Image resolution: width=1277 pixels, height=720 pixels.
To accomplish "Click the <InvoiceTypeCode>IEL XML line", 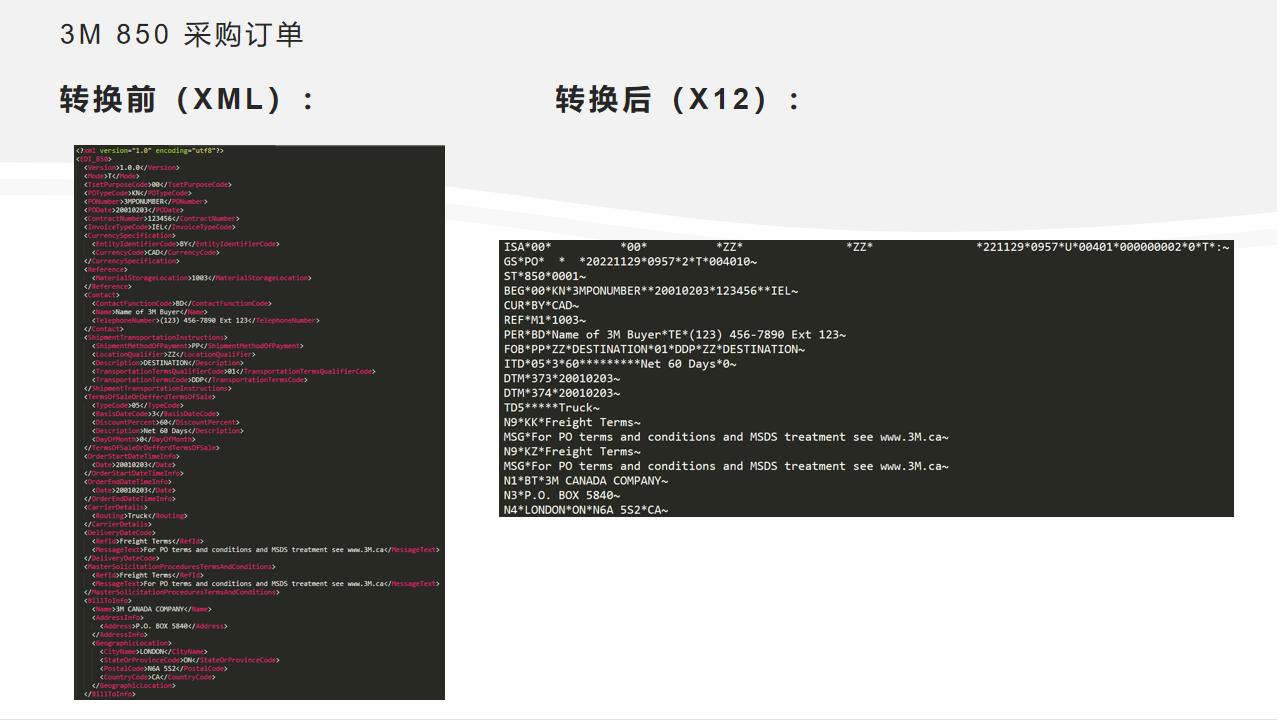I will point(160,227).
